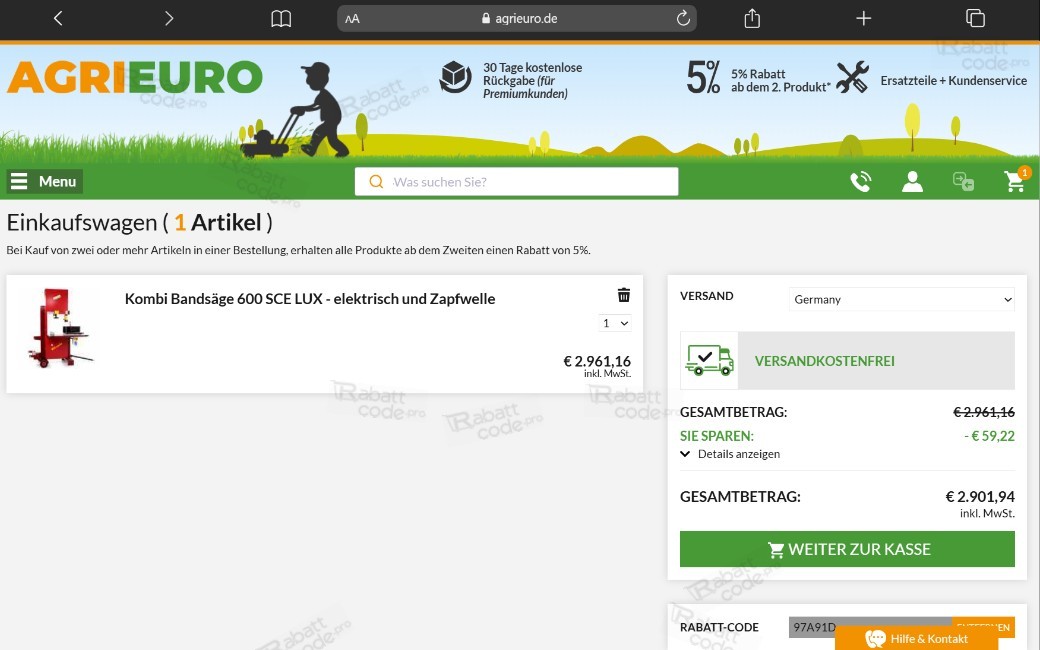Viewport: 1040px width, 650px height.
Task: Open the AA reader text settings
Action: pyautogui.click(x=352, y=19)
